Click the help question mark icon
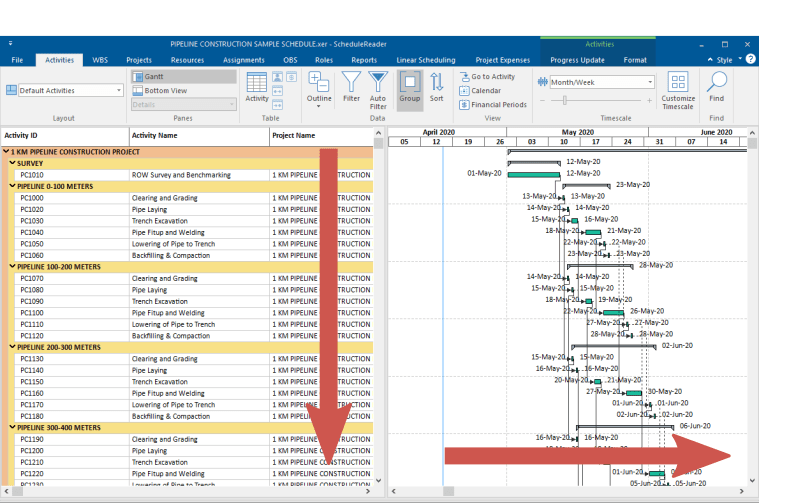Screen dimensions: 785x503 [x=750, y=59]
